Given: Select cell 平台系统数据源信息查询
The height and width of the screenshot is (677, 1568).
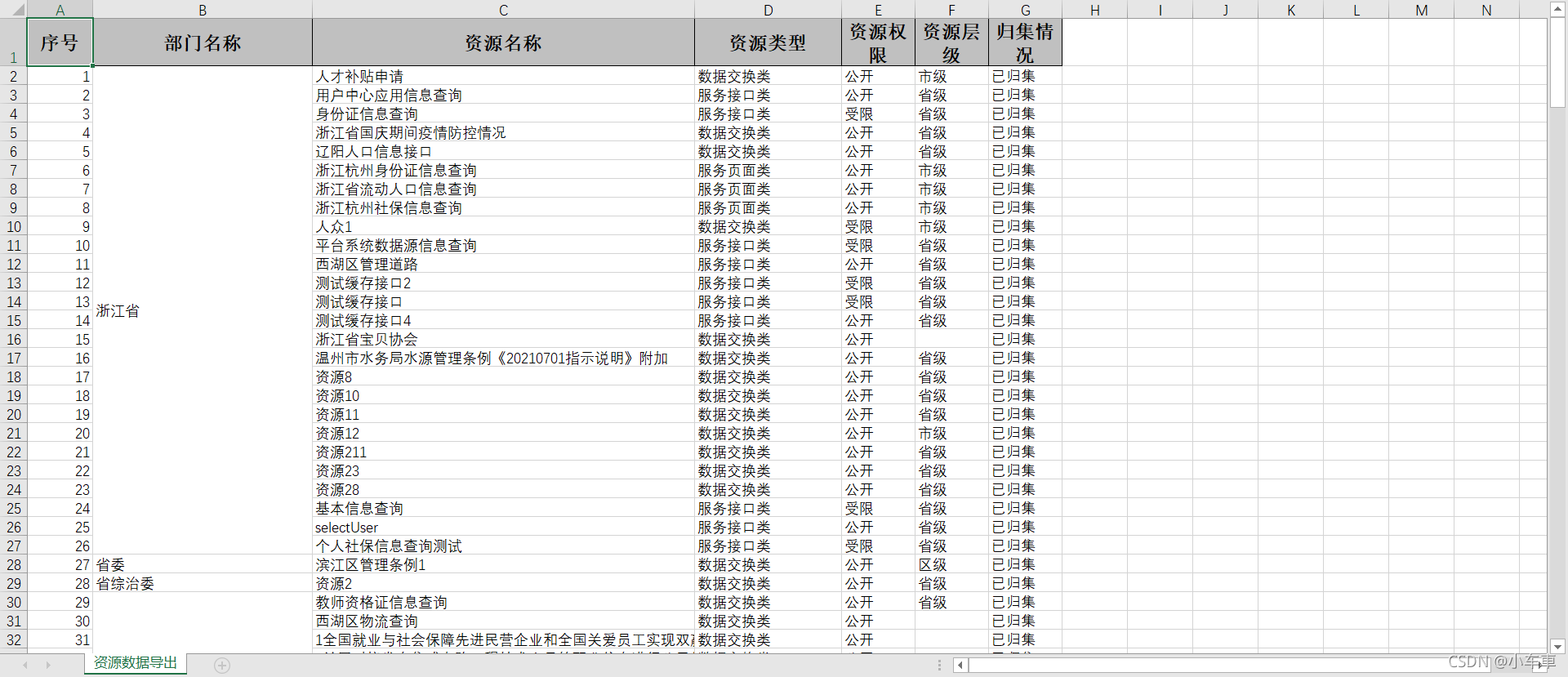Looking at the screenshot, I should [x=503, y=245].
